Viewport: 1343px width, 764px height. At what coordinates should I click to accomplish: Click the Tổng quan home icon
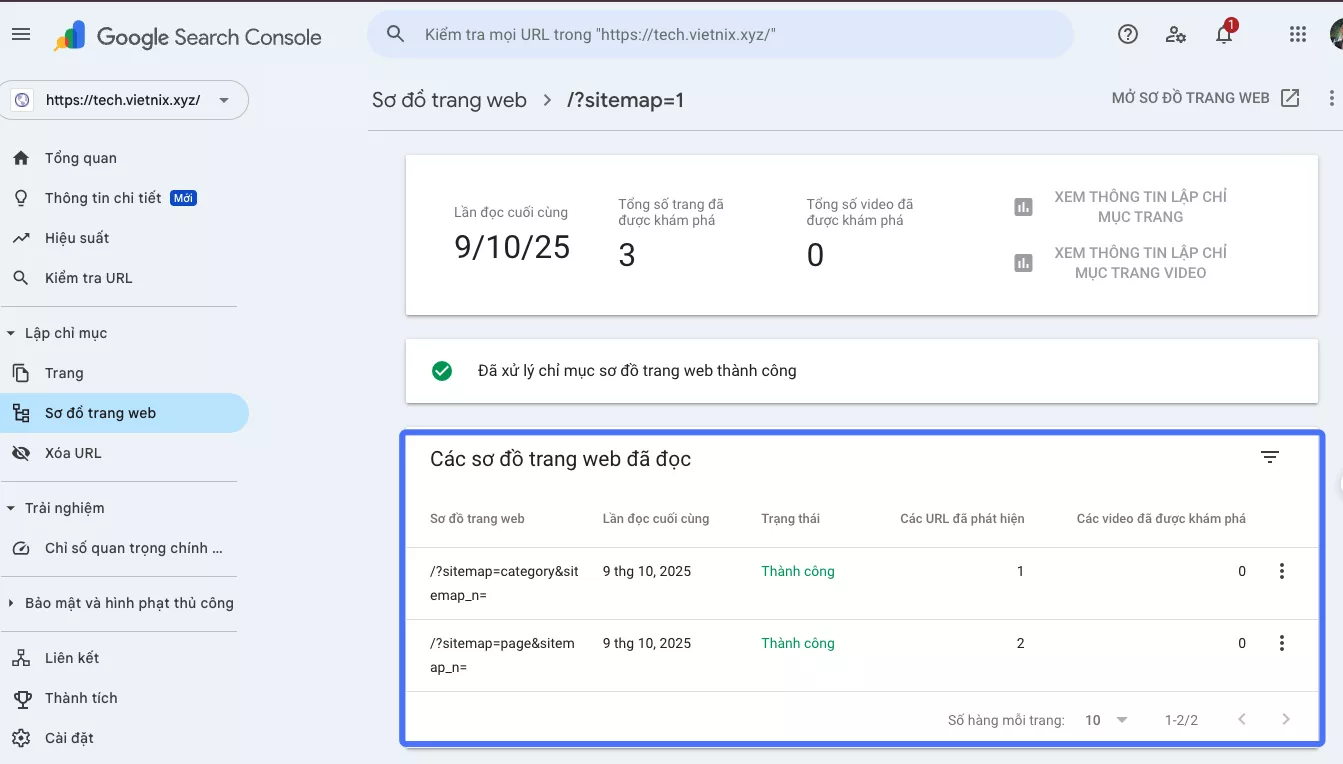pos(22,157)
